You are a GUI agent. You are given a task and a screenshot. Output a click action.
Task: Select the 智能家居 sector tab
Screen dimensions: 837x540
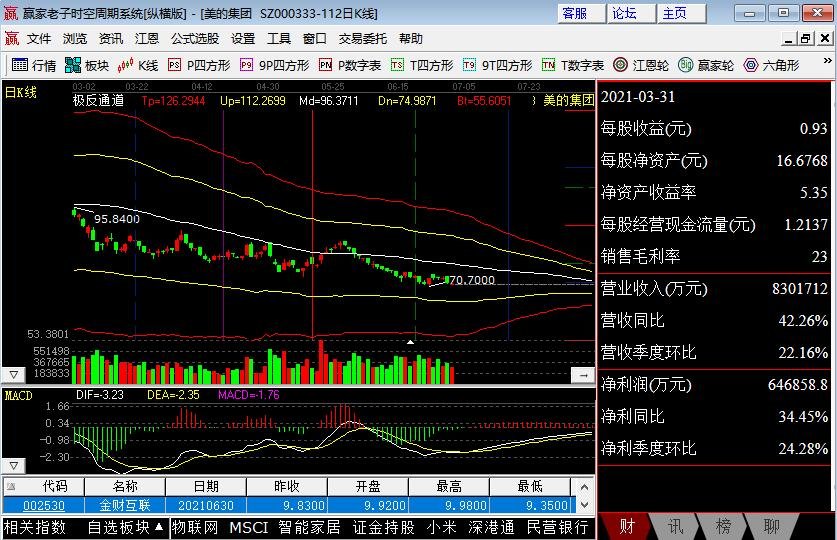tap(310, 527)
